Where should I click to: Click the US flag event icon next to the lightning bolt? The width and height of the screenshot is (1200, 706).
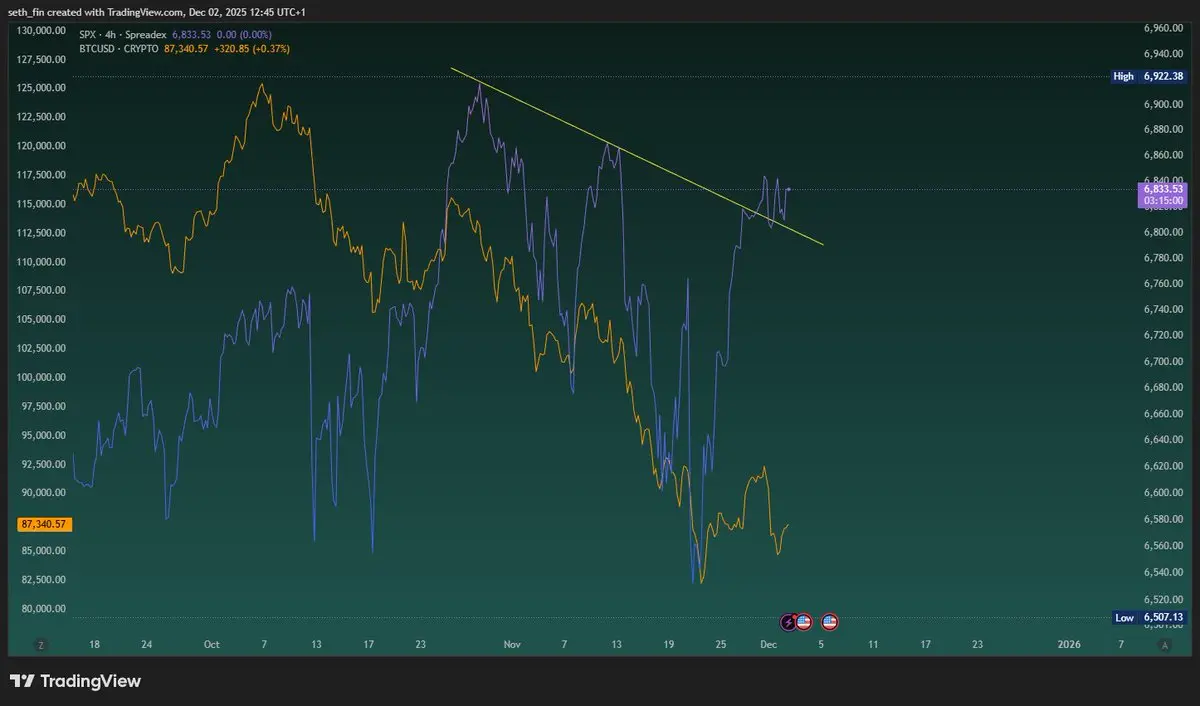803,621
